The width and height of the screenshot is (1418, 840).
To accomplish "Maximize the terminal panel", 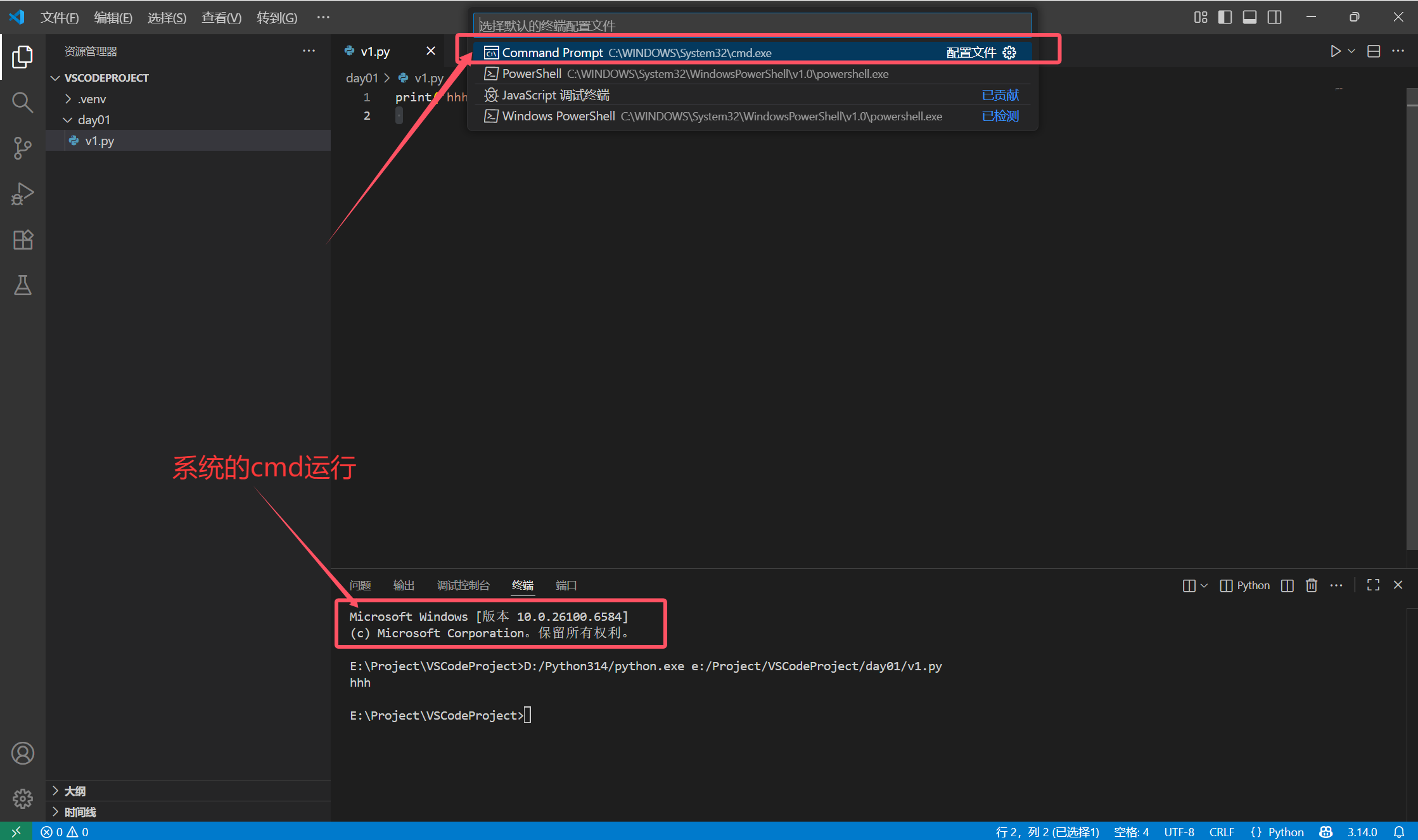I will [x=1372, y=585].
